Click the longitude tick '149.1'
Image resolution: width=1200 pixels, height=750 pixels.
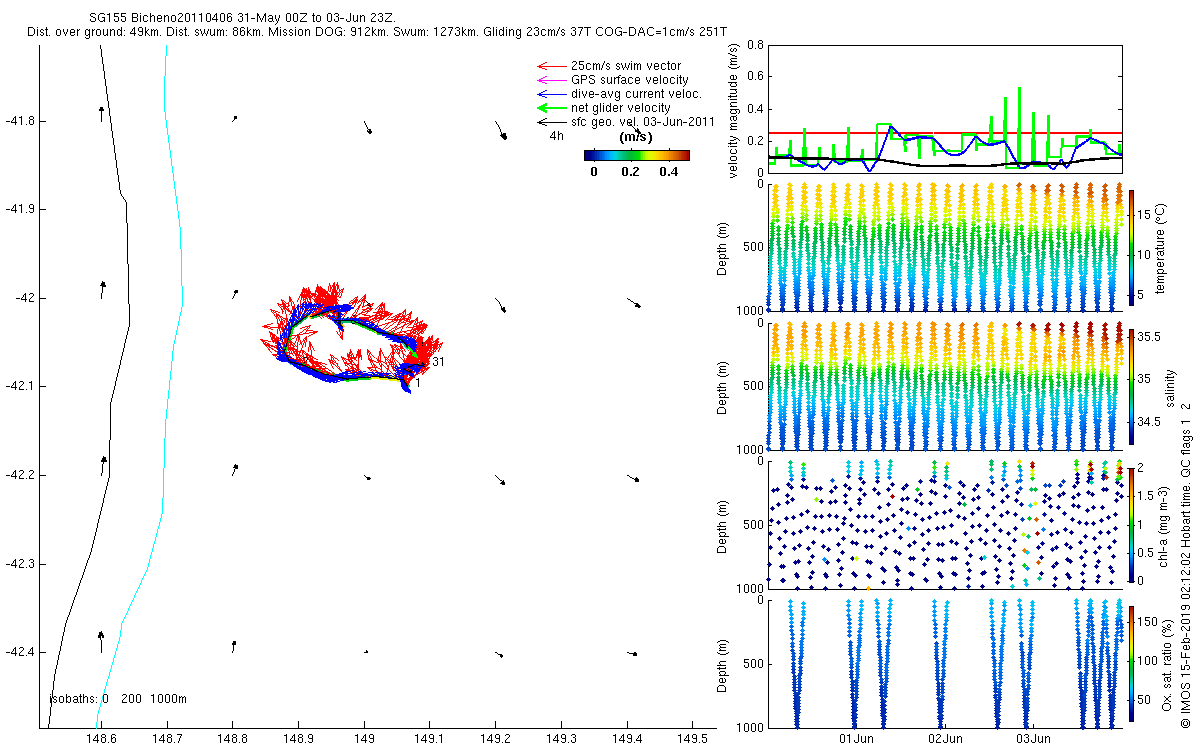[x=430, y=739]
